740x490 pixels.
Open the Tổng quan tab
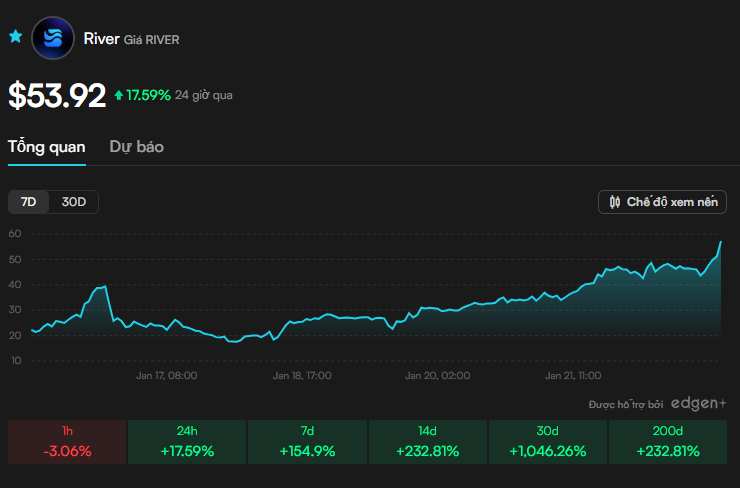click(x=47, y=147)
